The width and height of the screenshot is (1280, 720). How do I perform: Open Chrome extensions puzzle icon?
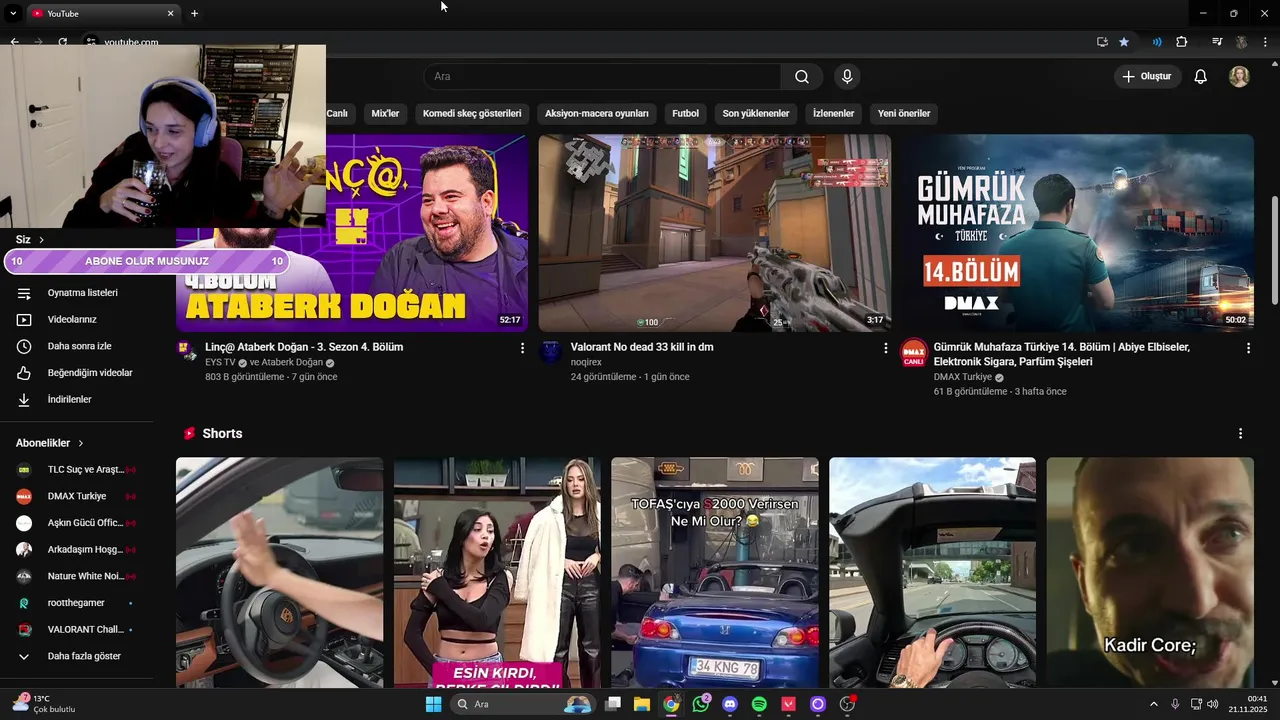(1182, 42)
